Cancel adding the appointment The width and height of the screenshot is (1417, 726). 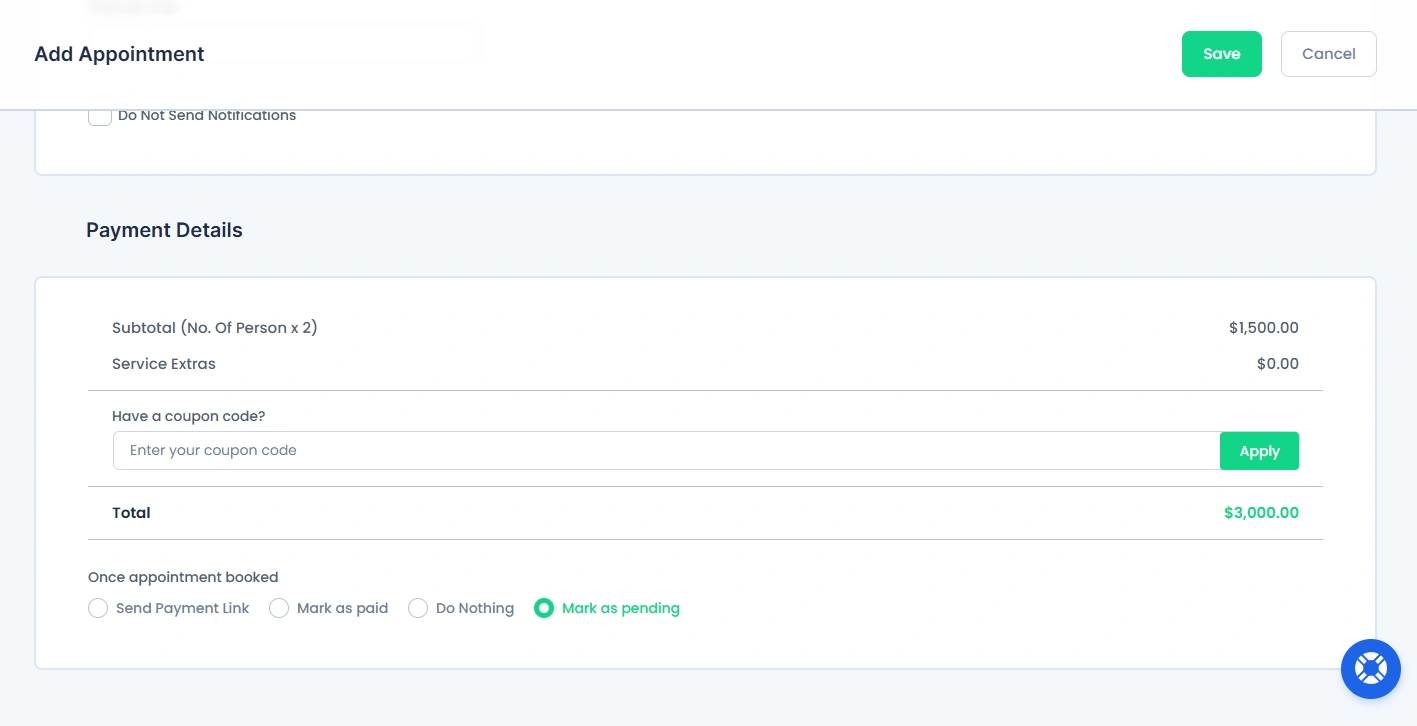point(1328,54)
